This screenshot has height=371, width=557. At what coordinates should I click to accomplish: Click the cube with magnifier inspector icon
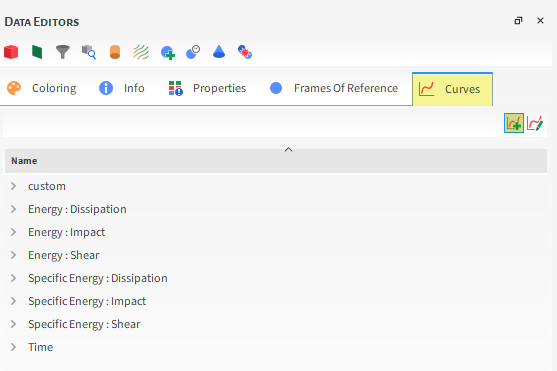coord(89,52)
